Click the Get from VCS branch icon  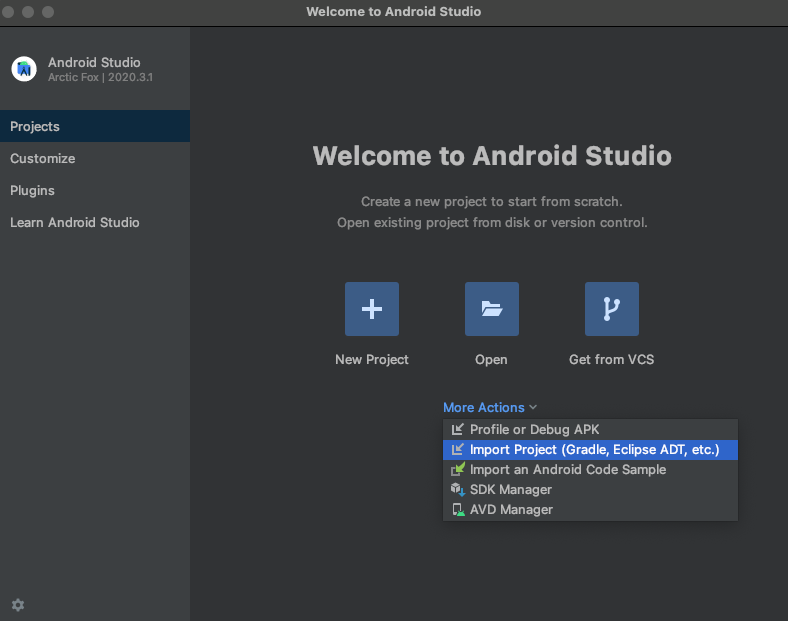tap(611, 309)
